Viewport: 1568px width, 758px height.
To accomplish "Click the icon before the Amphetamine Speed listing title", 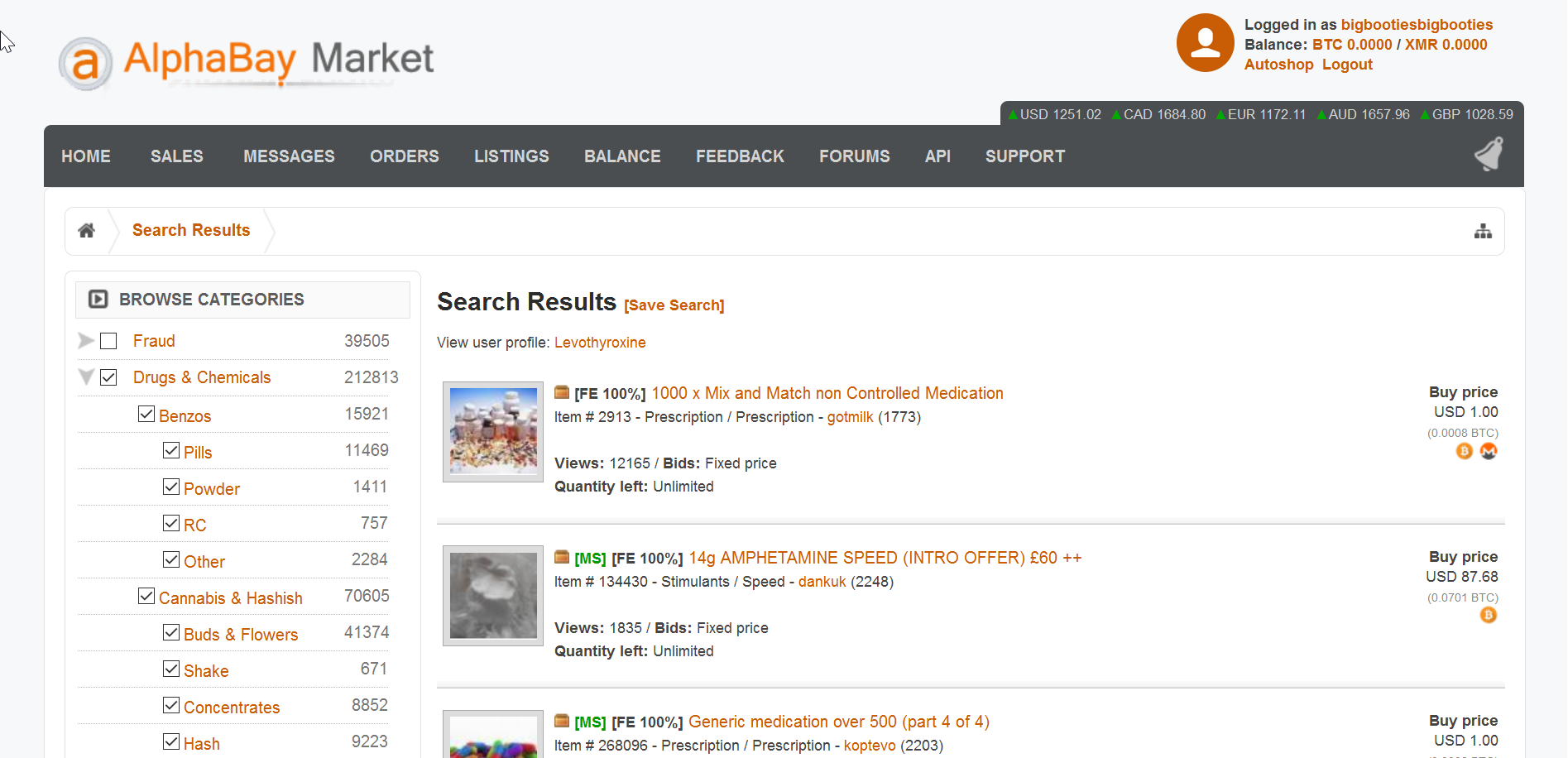I will pyautogui.click(x=562, y=557).
